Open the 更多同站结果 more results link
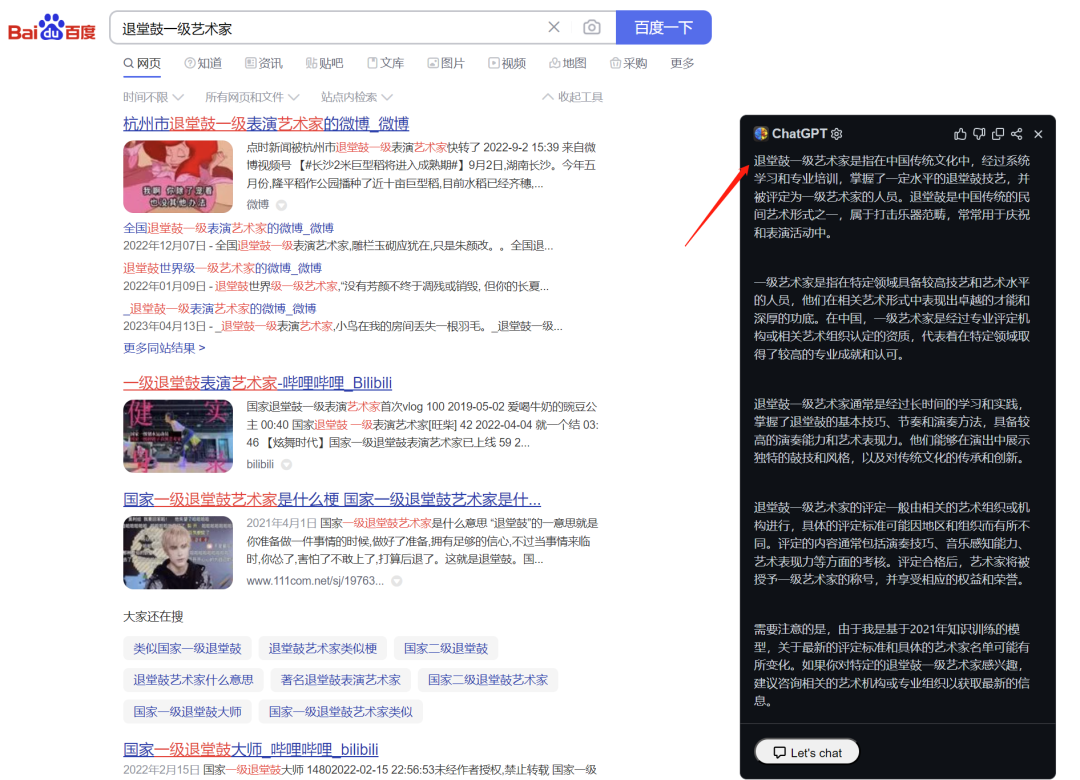Screen dimensions: 1080x780 coord(164,348)
